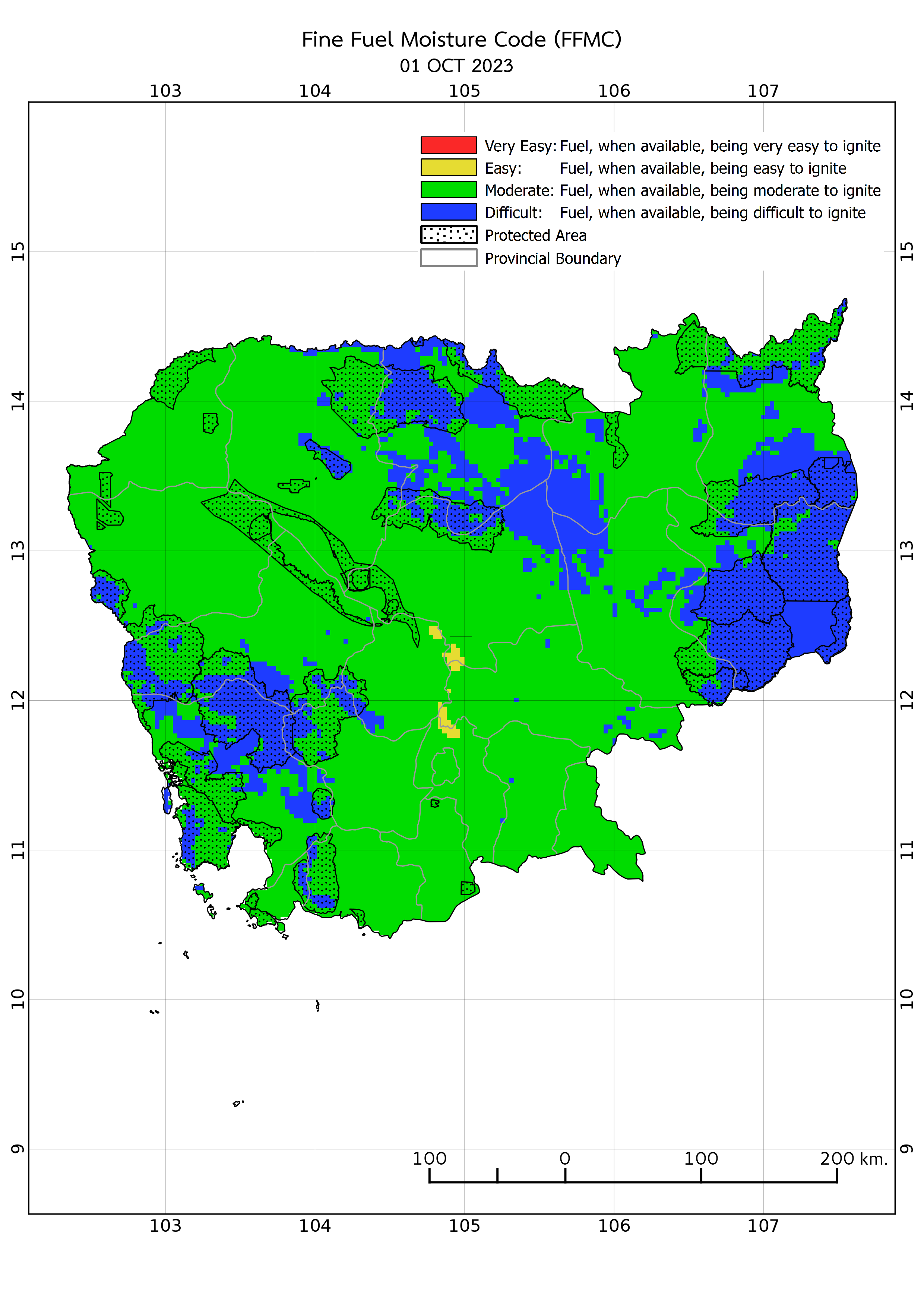This screenshot has width=924, height=1307.
Task: Click 'Moderate:' legend label
Action: (x=519, y=191)
